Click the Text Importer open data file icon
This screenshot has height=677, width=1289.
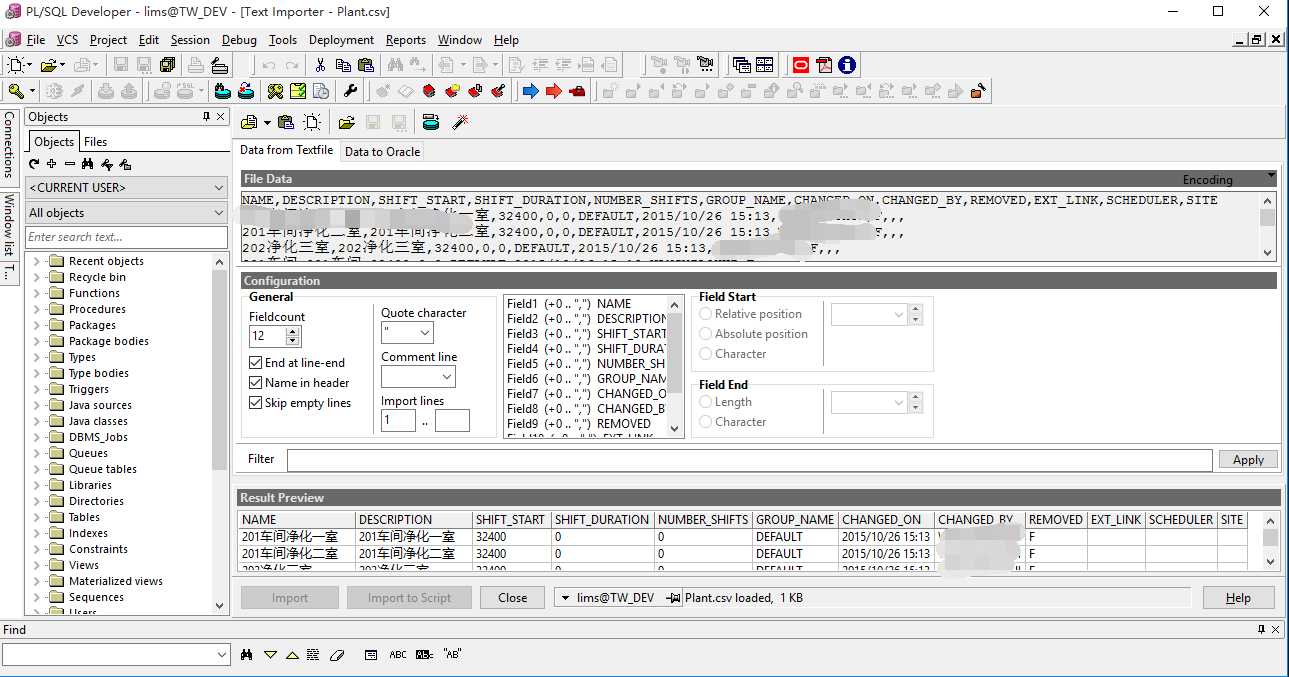[250, 122]
